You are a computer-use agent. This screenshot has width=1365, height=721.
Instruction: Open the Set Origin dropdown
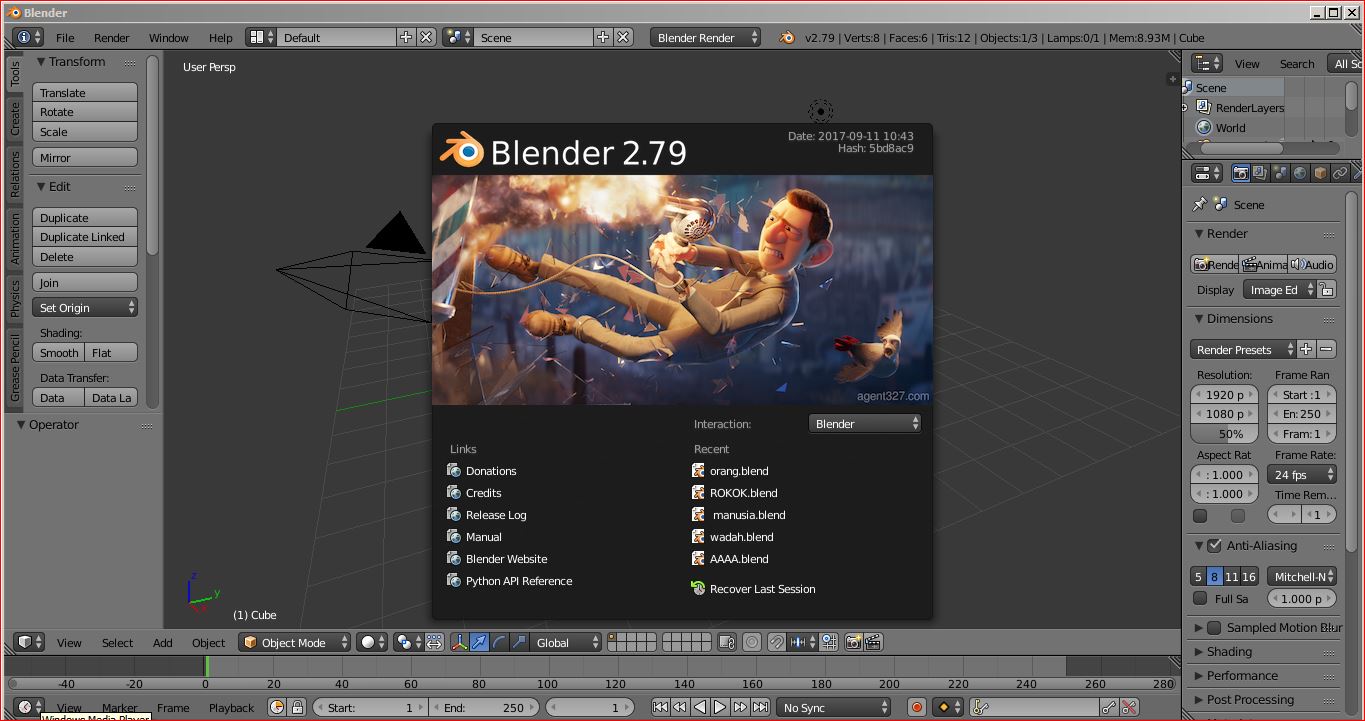point(85,307)
